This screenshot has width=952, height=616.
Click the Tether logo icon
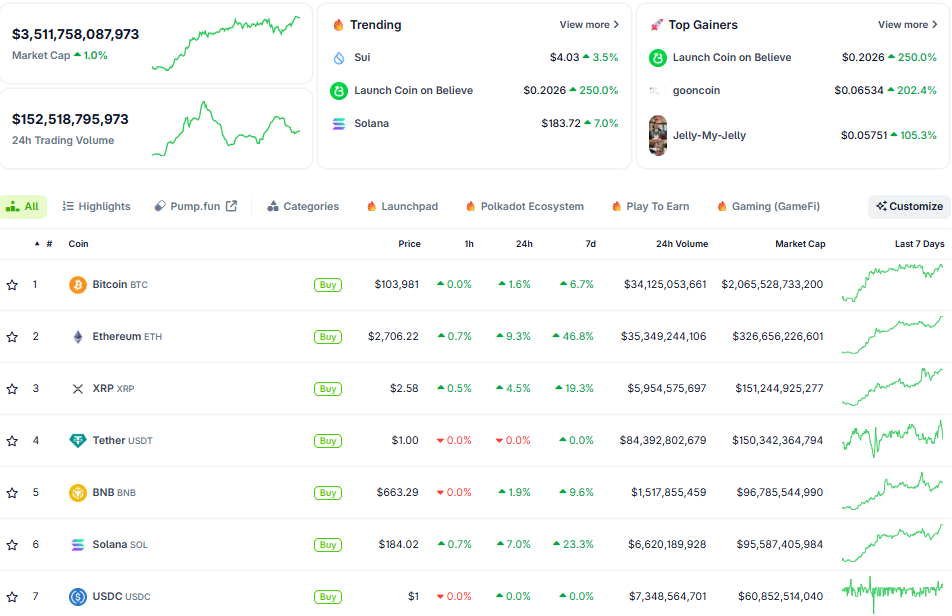pyautogui.click(x=78, y=441)
